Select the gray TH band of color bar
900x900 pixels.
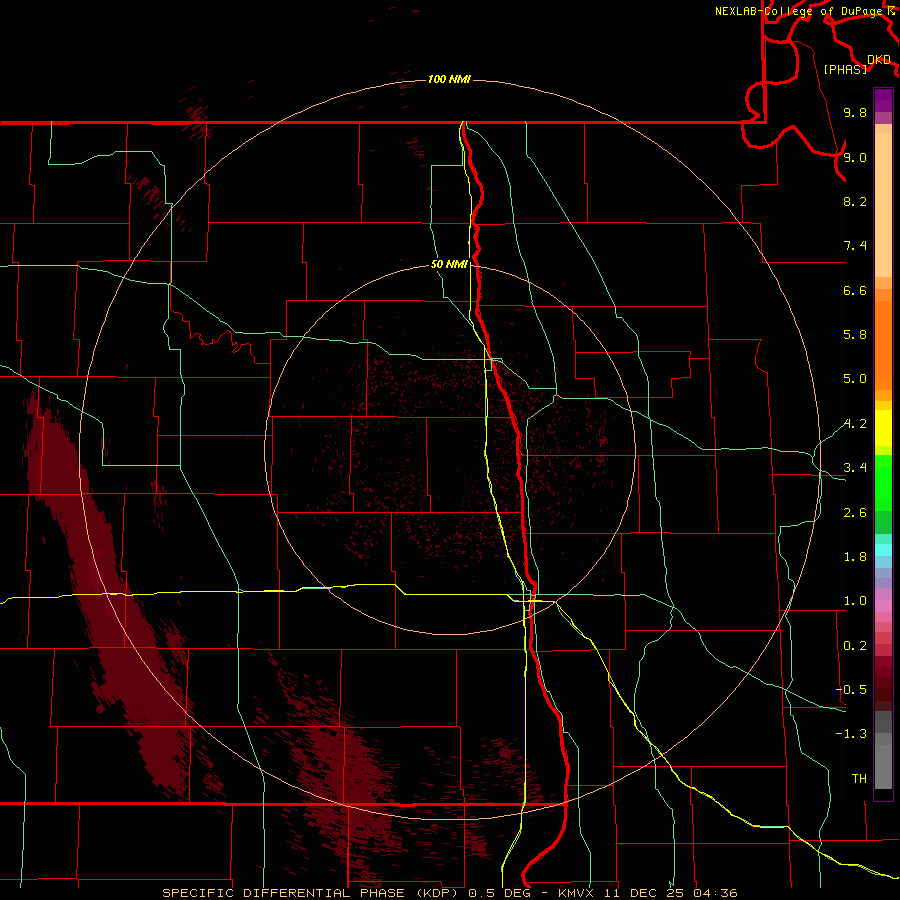[x=883, y=766]
